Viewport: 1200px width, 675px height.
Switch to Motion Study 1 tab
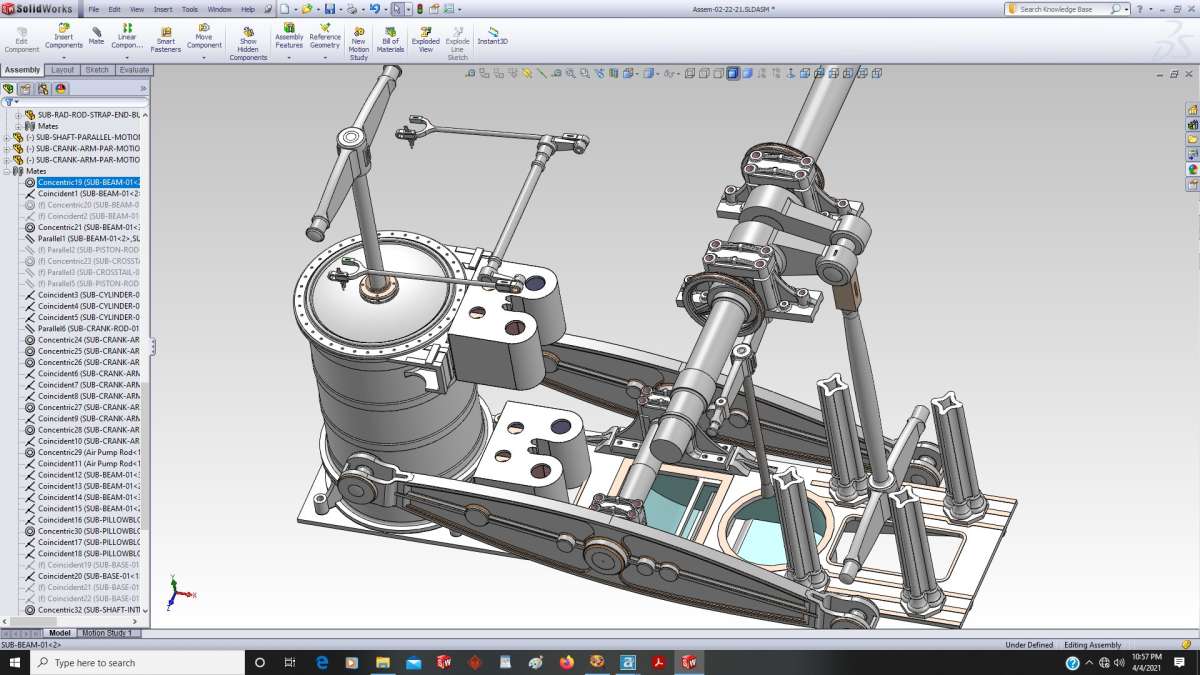tap(107, 633)
